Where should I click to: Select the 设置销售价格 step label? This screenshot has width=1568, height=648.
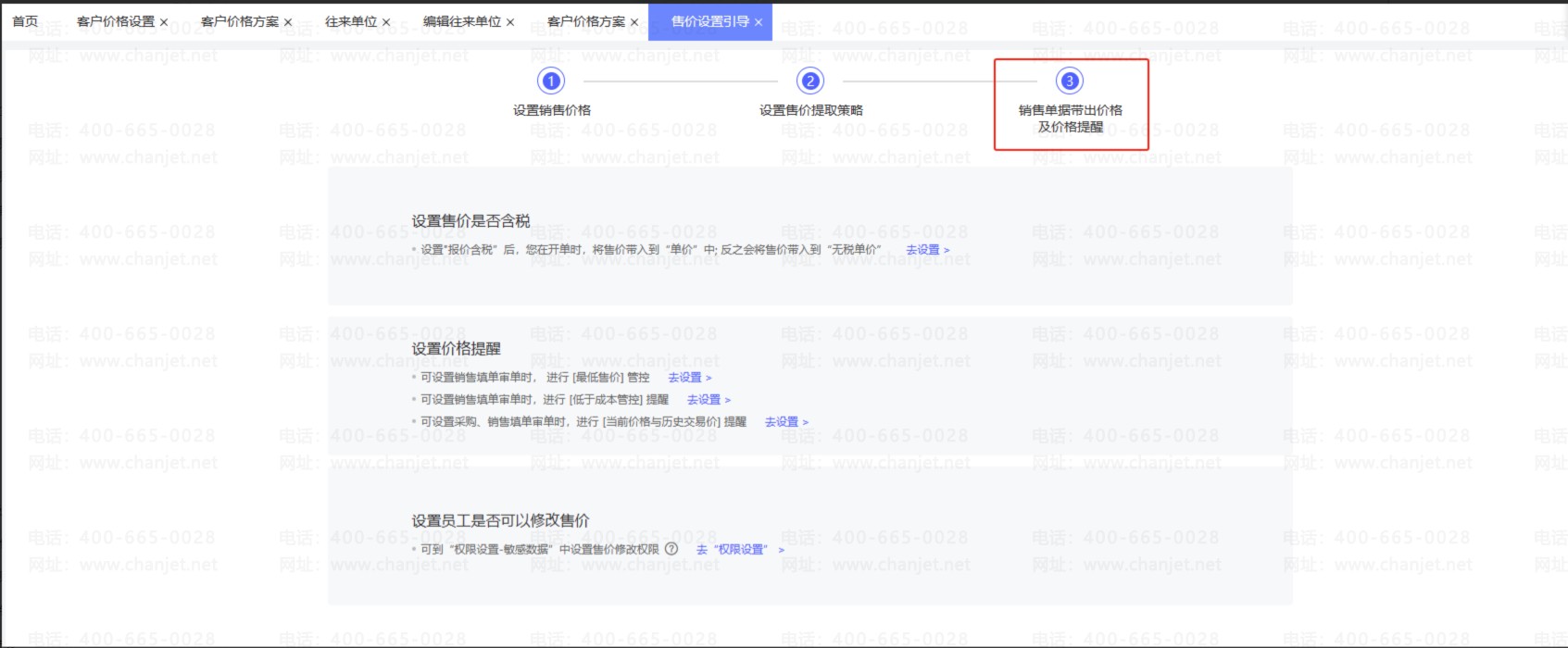tap(552, 110)
